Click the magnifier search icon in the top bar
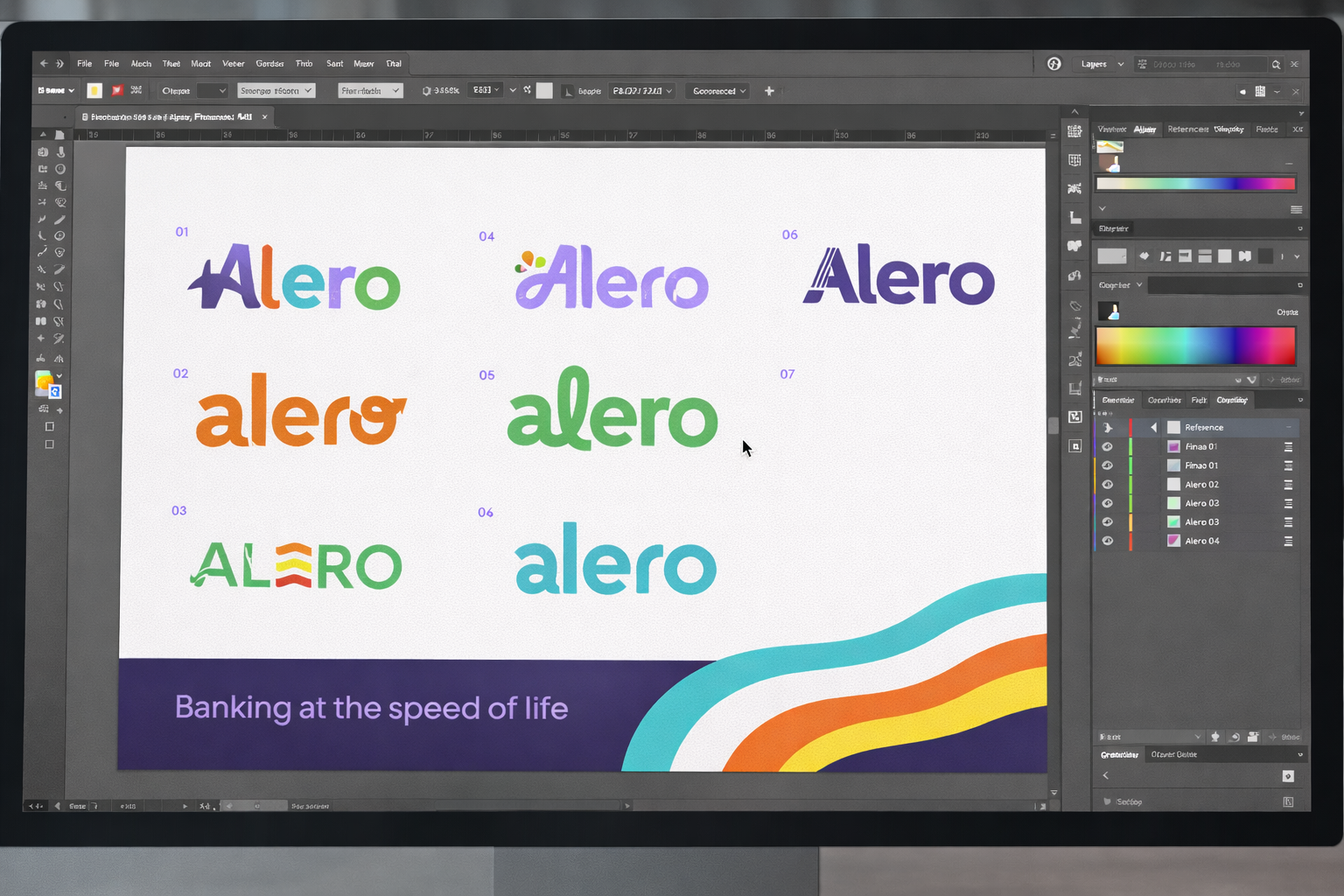Screen dimensions: 1344x896 (x=1276, y=65)
